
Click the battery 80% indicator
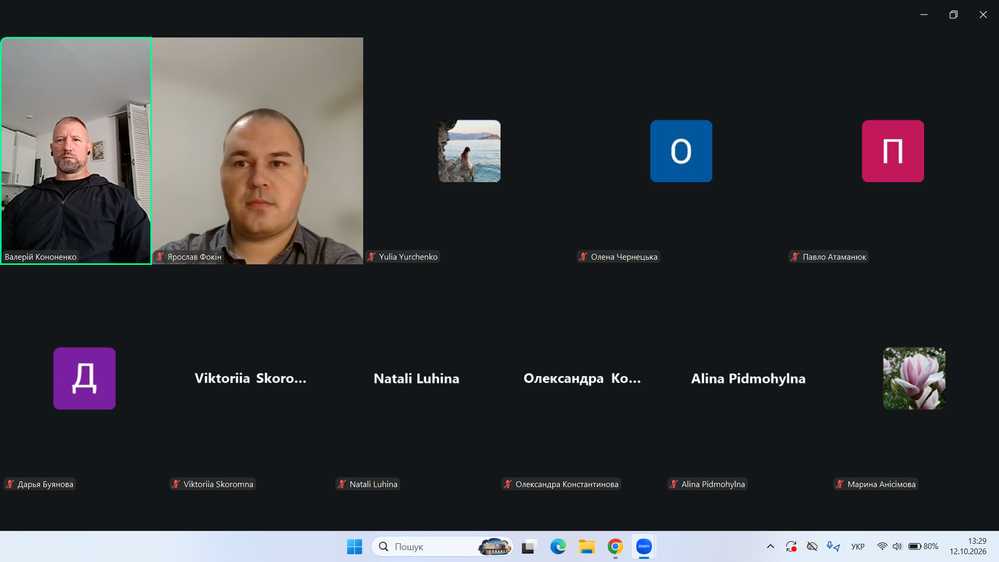click(923, 547)
